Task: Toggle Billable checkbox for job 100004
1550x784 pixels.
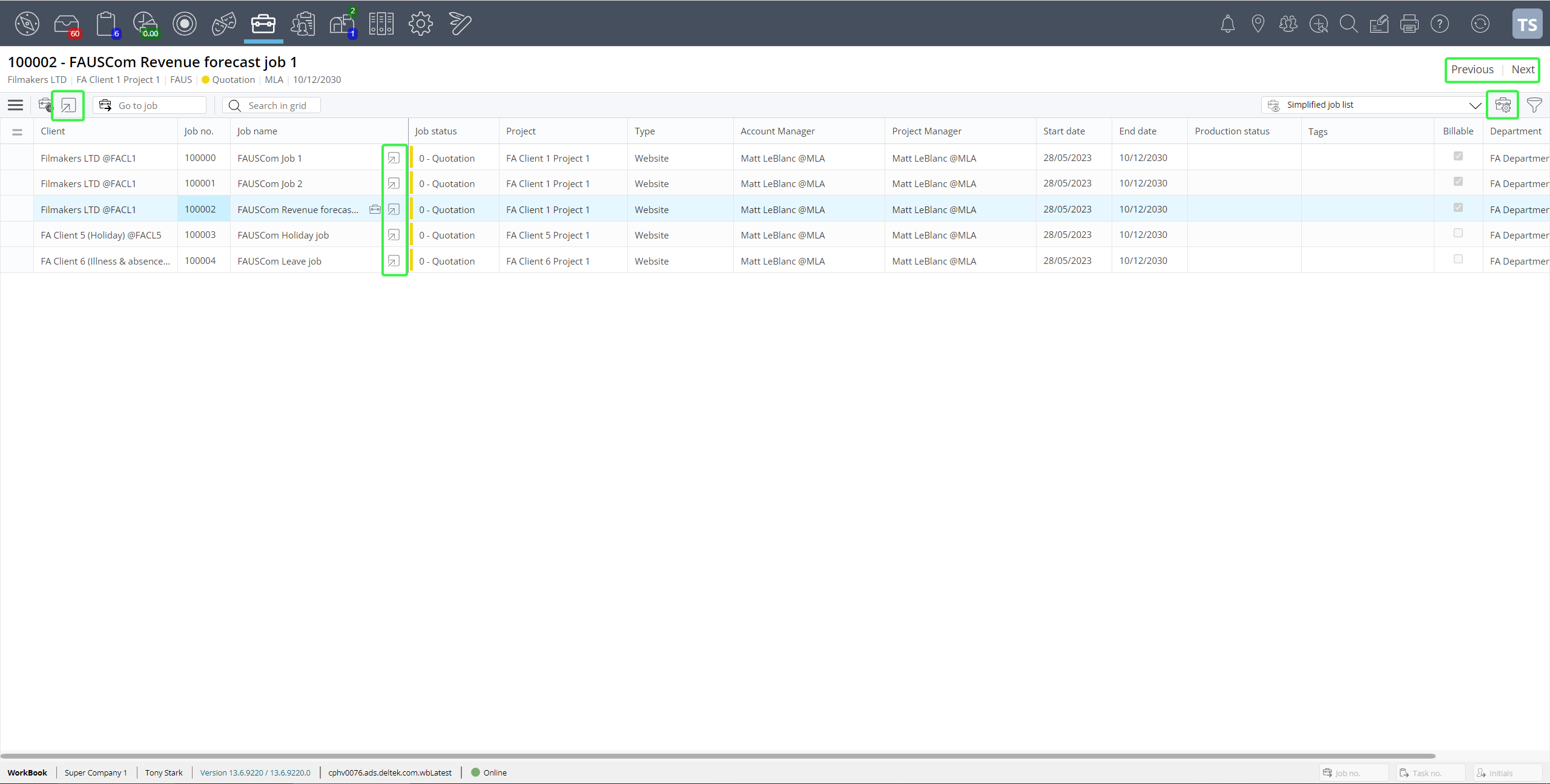Action: point(1458,259)
